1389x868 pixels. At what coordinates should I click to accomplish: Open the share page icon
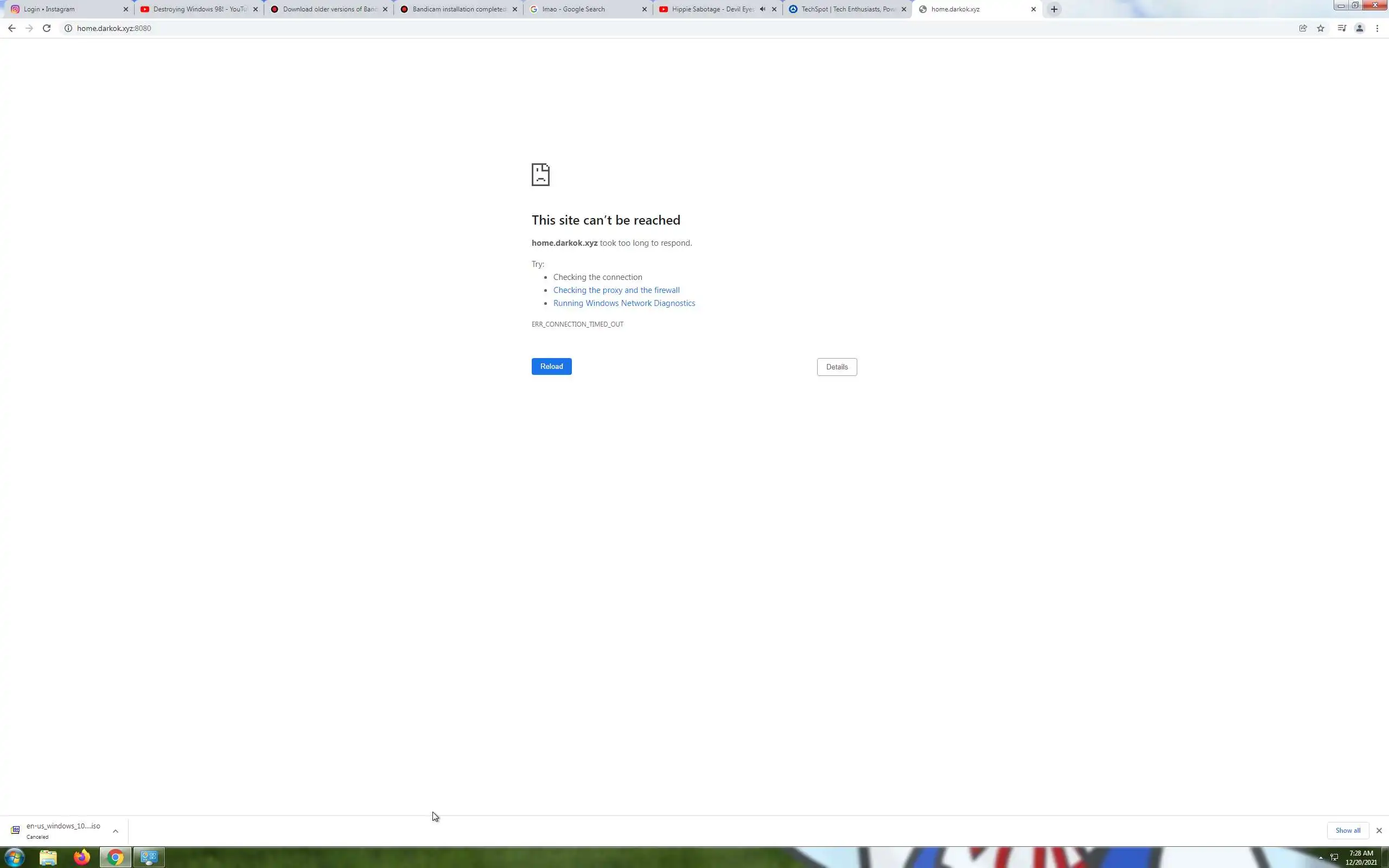pyautogui.click(x=1302, y=28)
